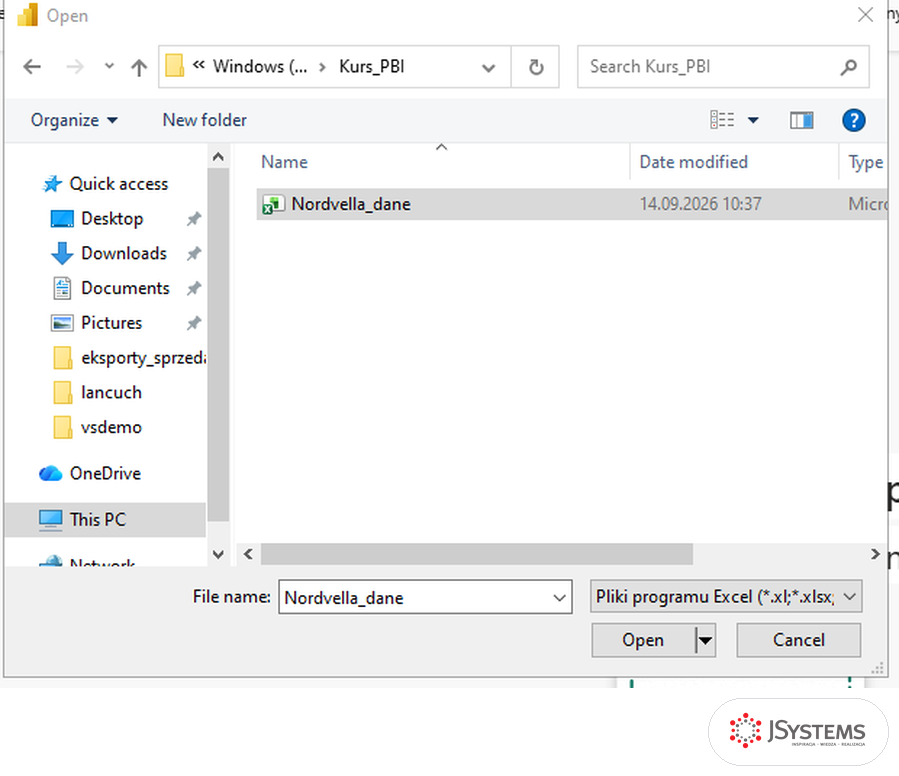Click the This PC monitor icon
The width and height of the screenshot is (899, 776).
coord(50,520)
